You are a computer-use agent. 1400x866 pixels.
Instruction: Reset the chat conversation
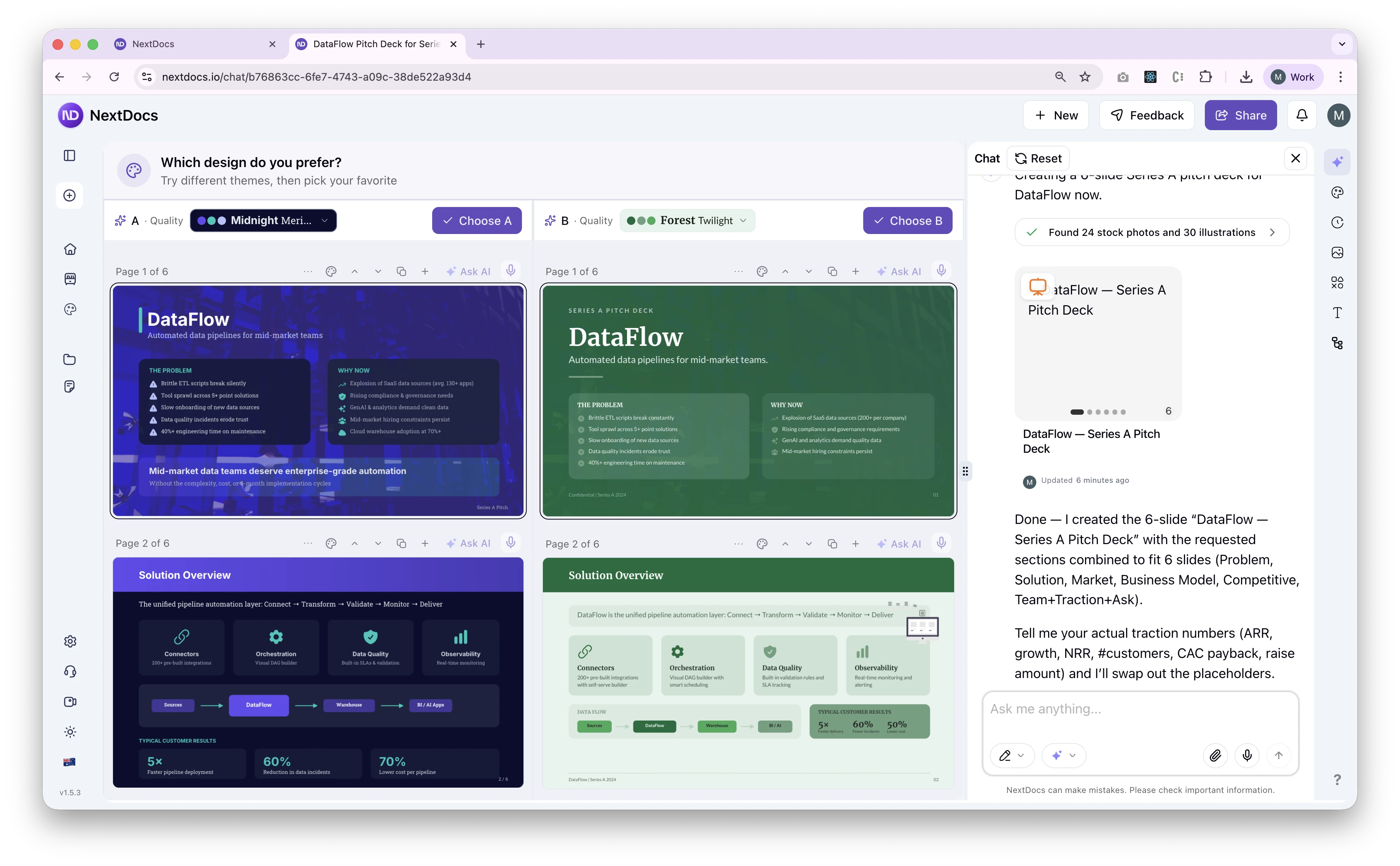(x=1038, y=158)
